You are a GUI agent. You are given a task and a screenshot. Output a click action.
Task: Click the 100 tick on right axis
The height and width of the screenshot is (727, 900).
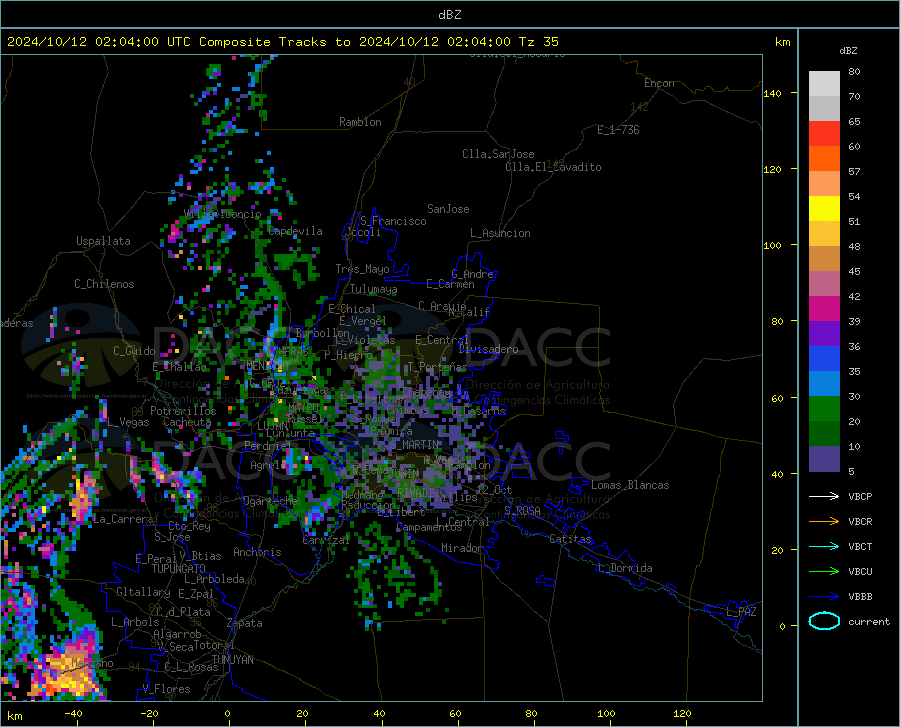[x=773, y=245]
